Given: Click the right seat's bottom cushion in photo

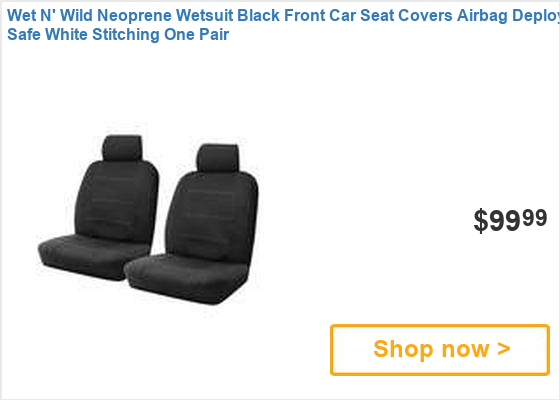Looking at the screenshot, I should click(186, 279).
